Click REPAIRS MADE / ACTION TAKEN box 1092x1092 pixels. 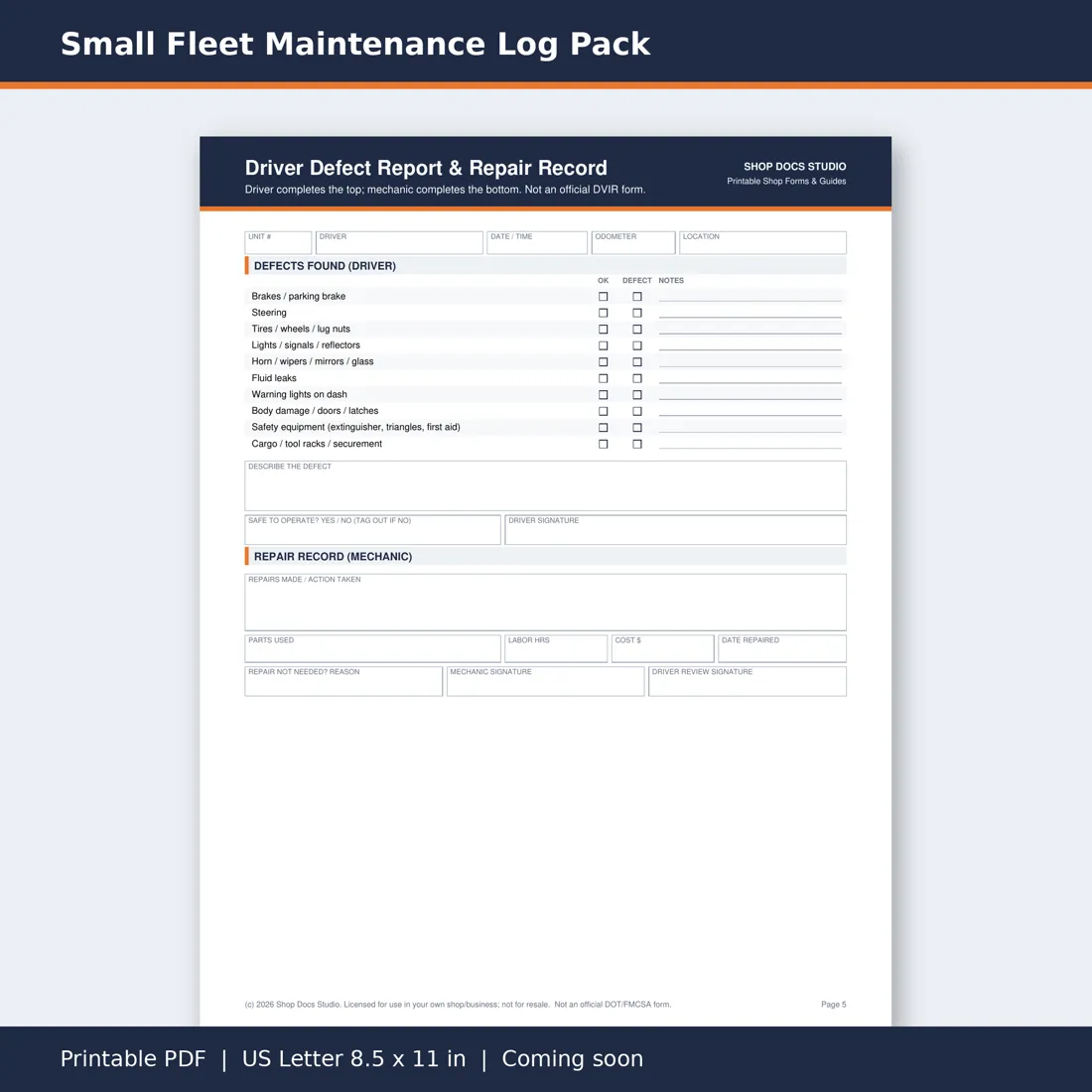(545, 603)
